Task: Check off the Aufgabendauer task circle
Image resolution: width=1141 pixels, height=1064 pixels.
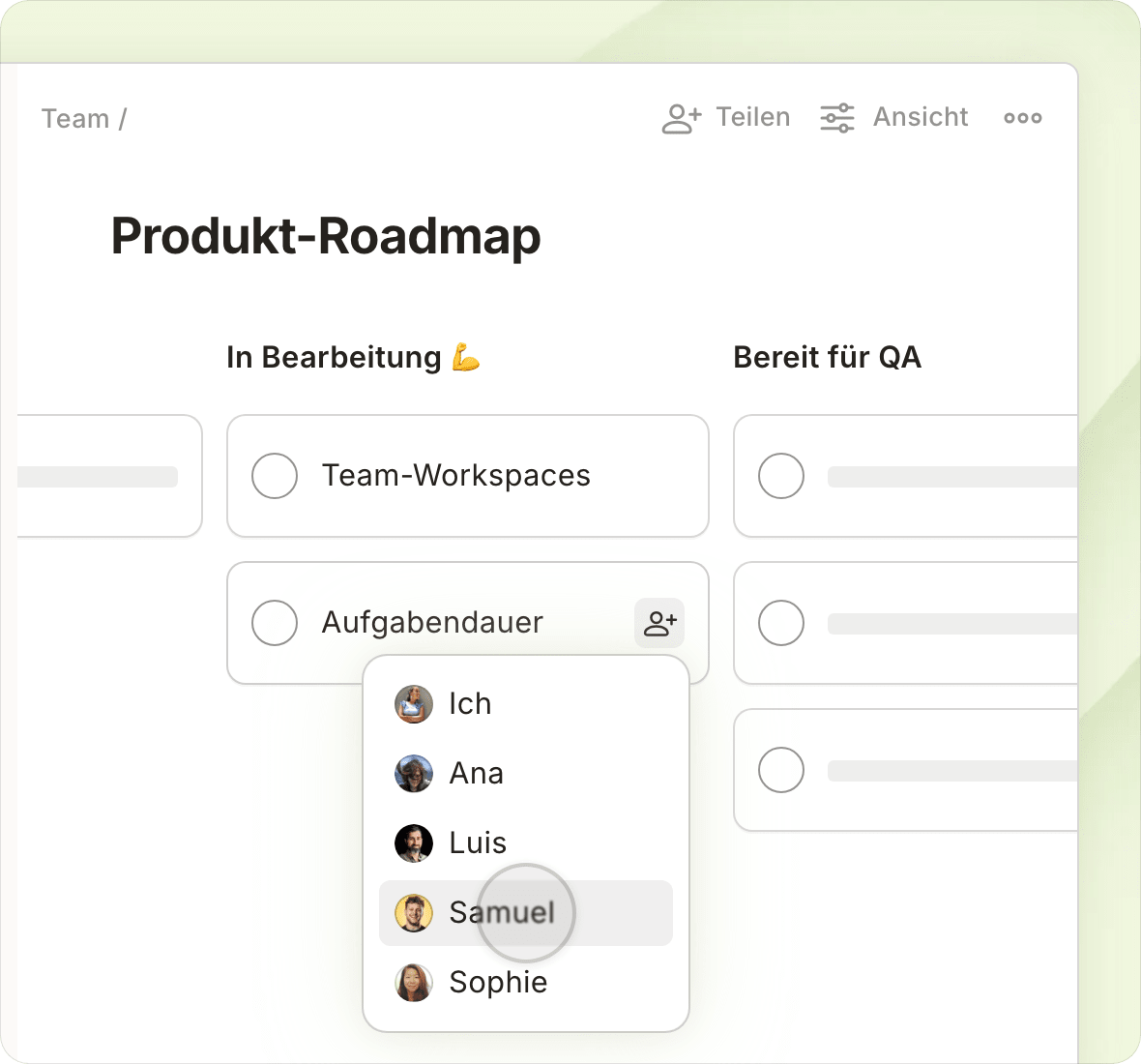Action: click(x=275, y=623)
